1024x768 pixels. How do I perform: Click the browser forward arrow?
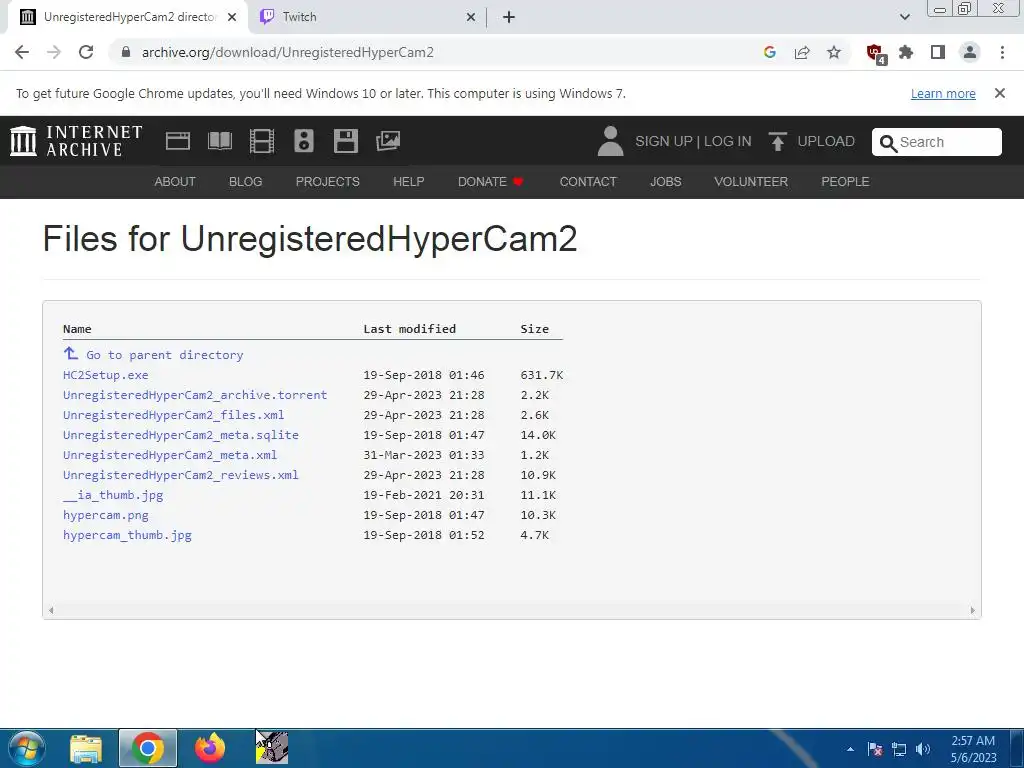pyautogui.click(x=54, y=52)
